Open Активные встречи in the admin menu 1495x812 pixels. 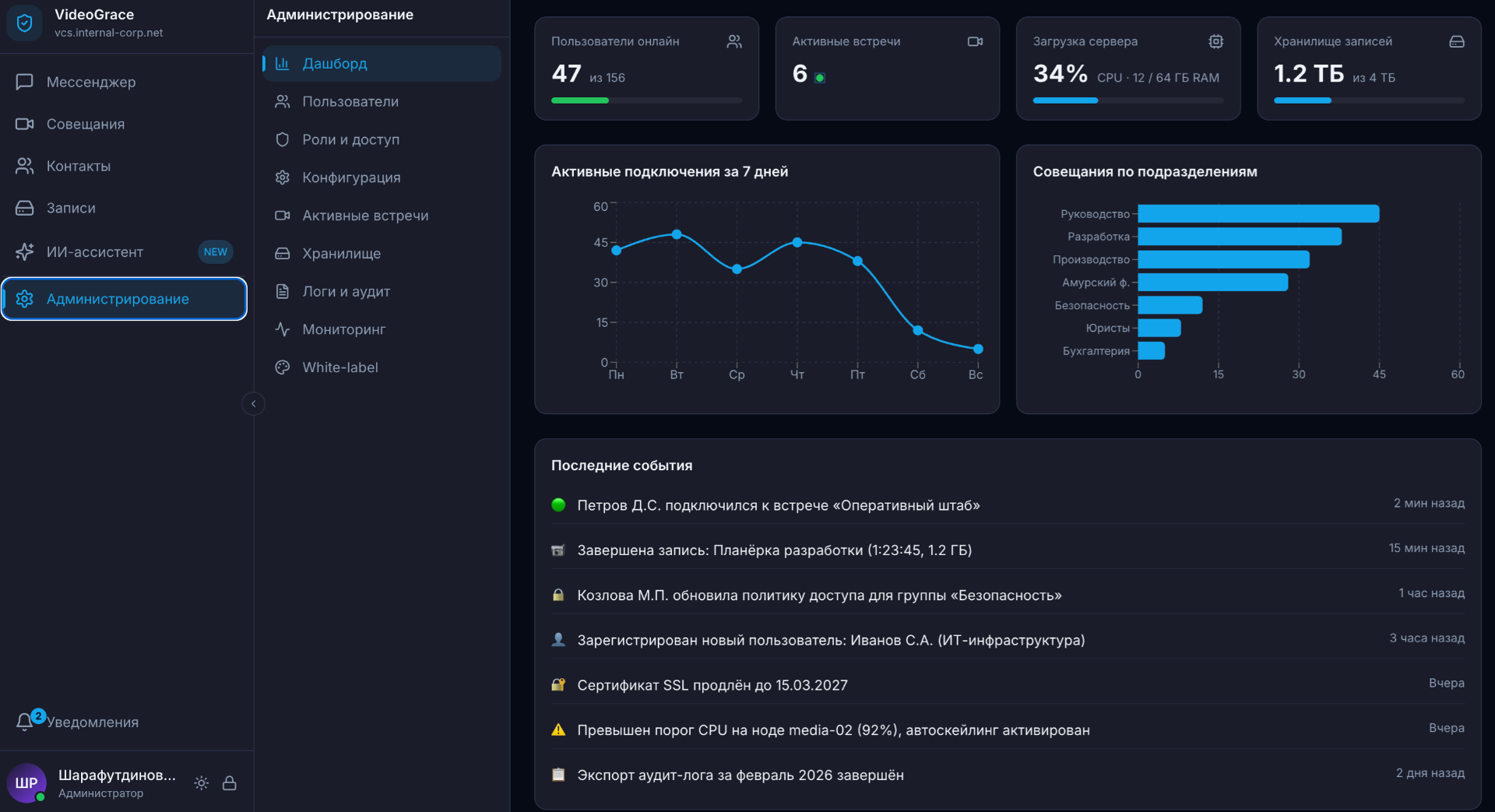point(382,216)
